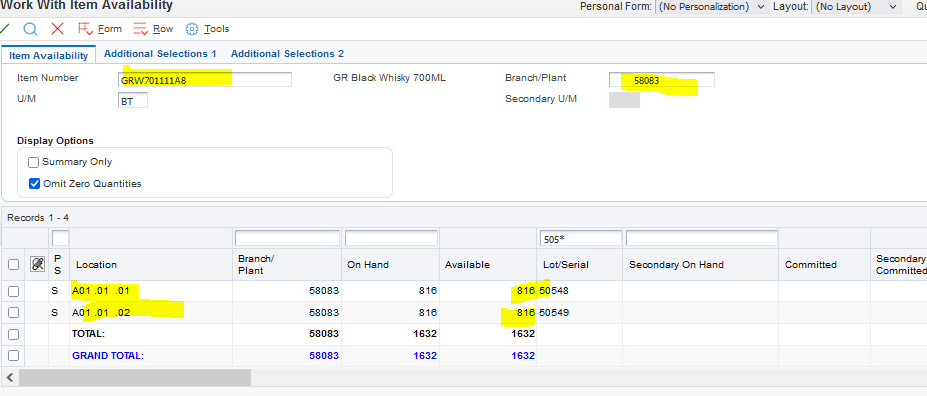The width and height of the screenshot is (927, 396).
Task: Click the Lot/Serial column header
Action: click(x=566, y=265)
